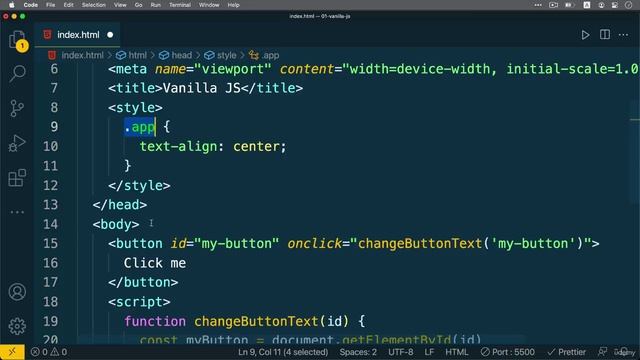Change indentation via Spaces: 2

pyautogui.click(x=358, y=352)
